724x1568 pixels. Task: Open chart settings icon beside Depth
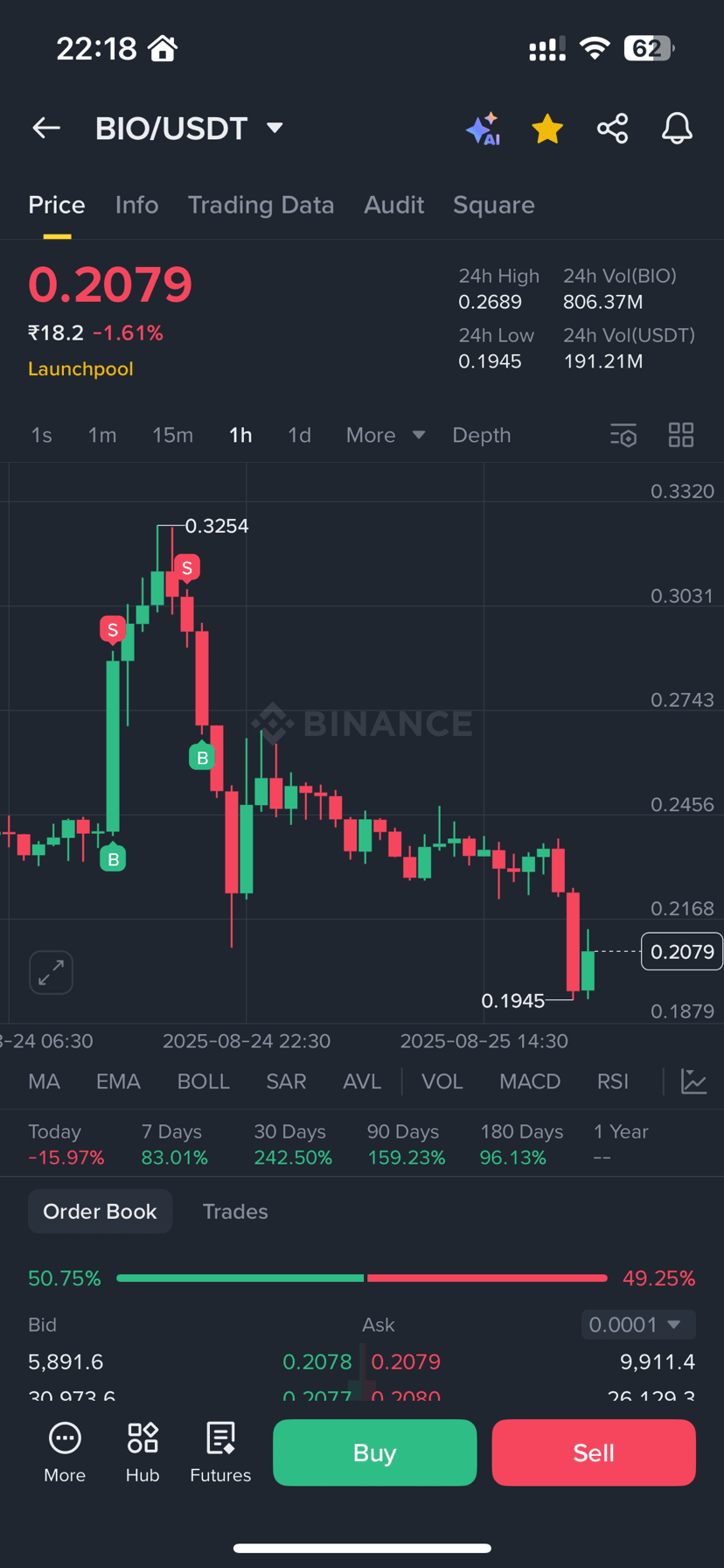(x=623, y=435)
